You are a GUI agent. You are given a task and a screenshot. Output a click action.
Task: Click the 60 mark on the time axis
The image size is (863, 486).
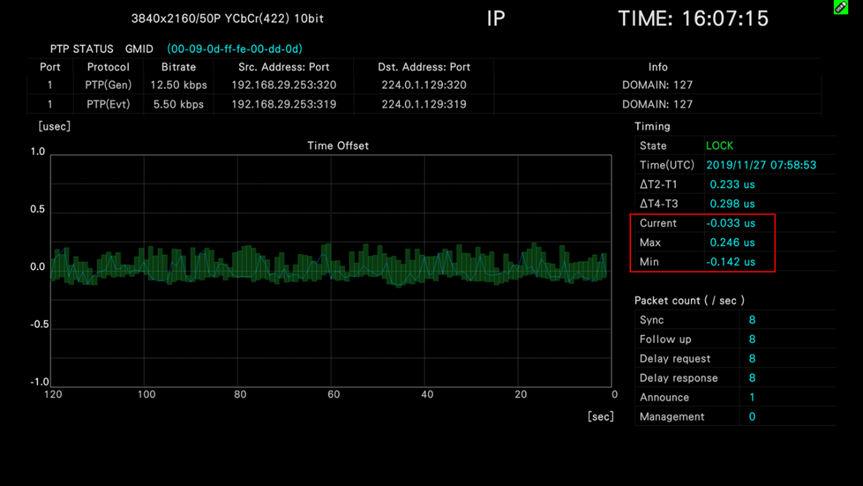(x=334, y=395)
